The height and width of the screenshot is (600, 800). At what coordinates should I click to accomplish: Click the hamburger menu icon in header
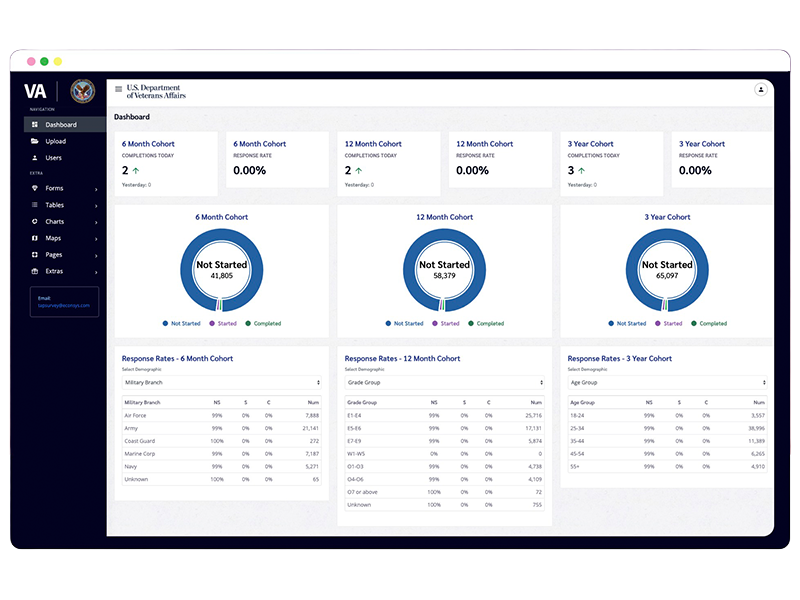coord(118,90)
